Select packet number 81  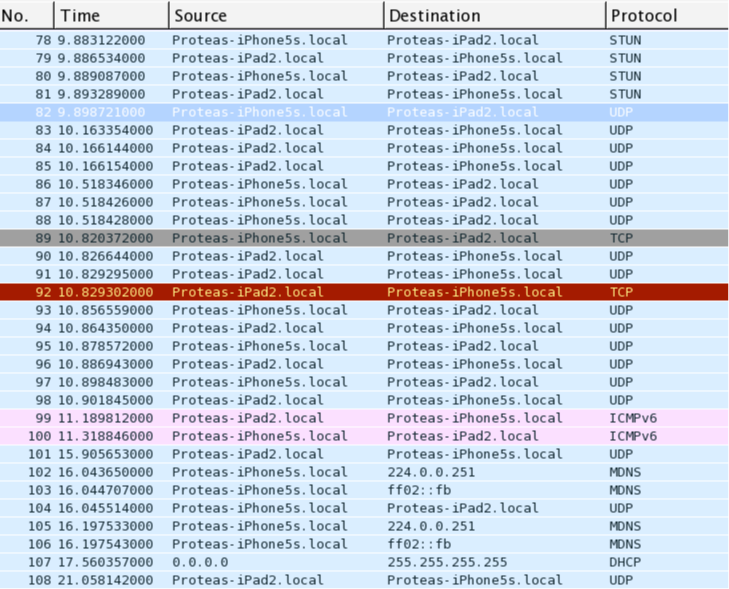click(x=43, y=94)
